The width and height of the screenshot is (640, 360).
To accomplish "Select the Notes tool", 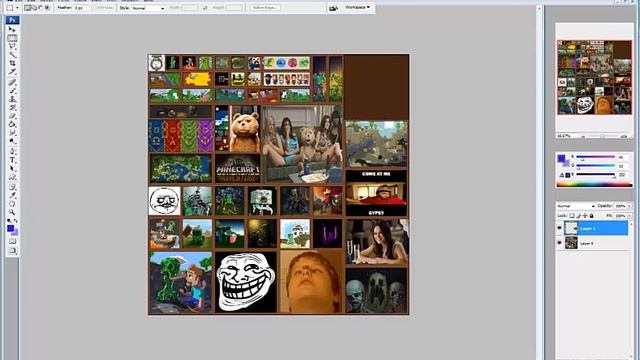I will pyautogui.click(x=12, y=187).
